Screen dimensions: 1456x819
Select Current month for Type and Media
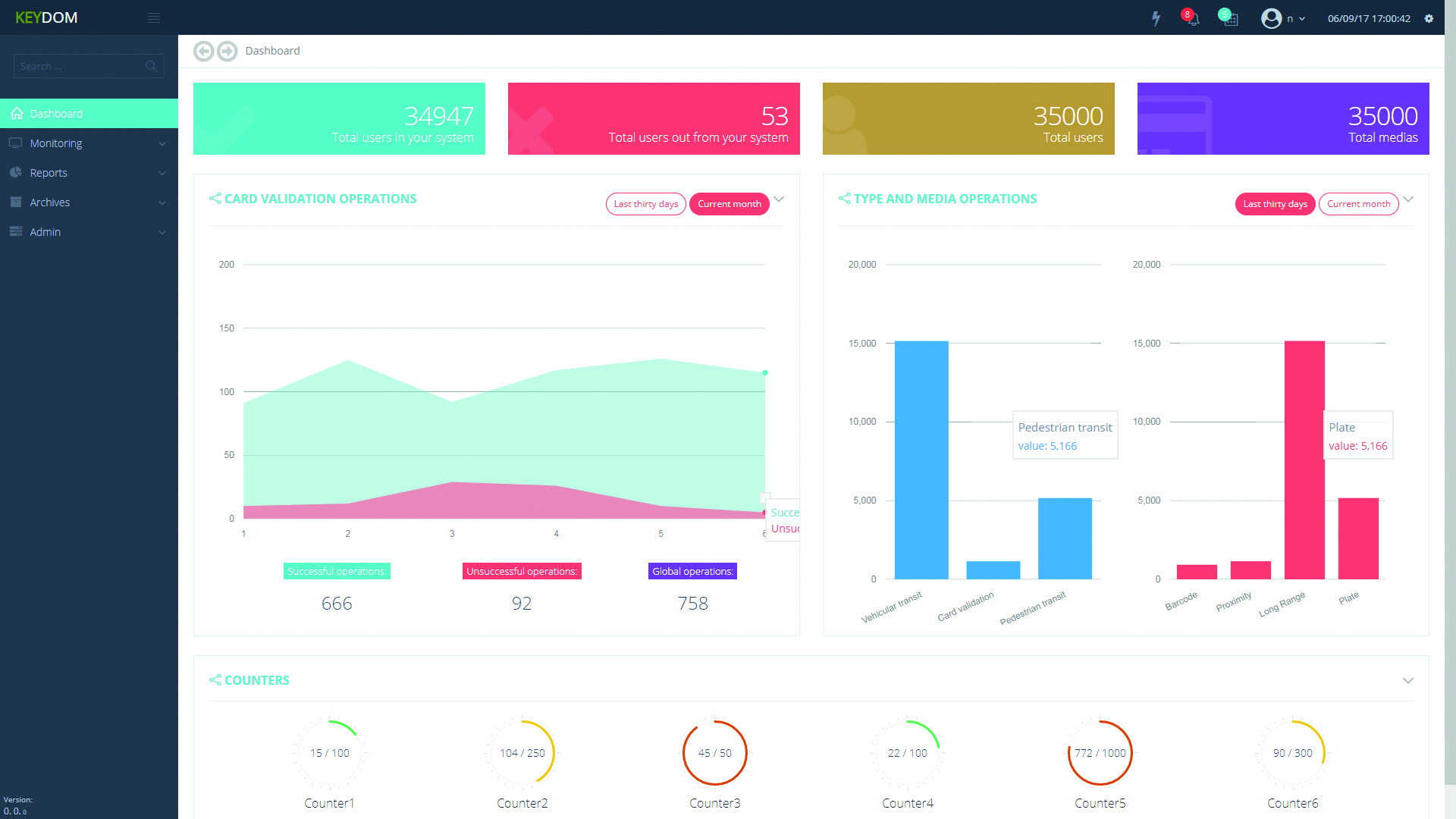1358,204
